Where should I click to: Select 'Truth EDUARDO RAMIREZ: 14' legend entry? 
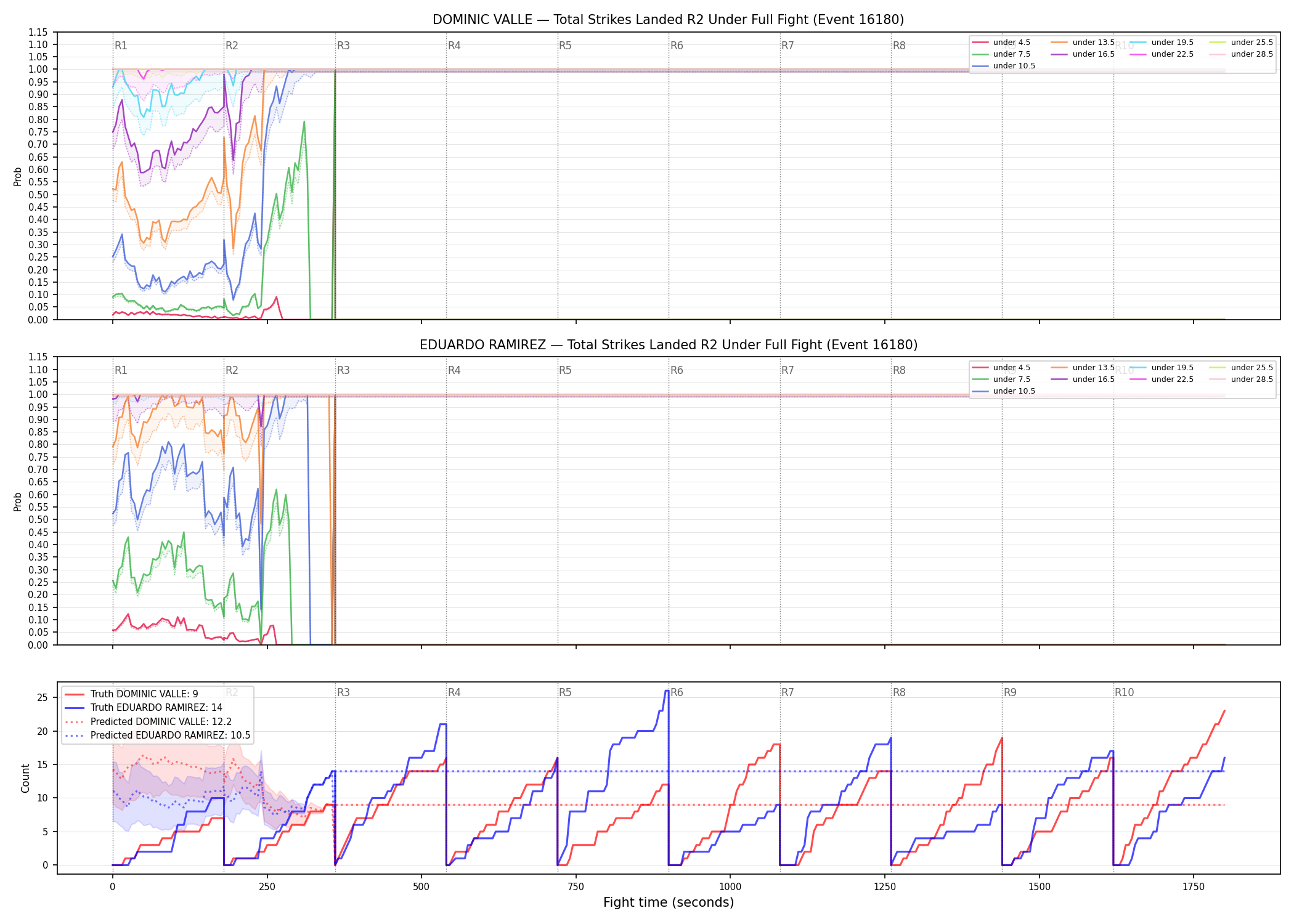(144, 708)
